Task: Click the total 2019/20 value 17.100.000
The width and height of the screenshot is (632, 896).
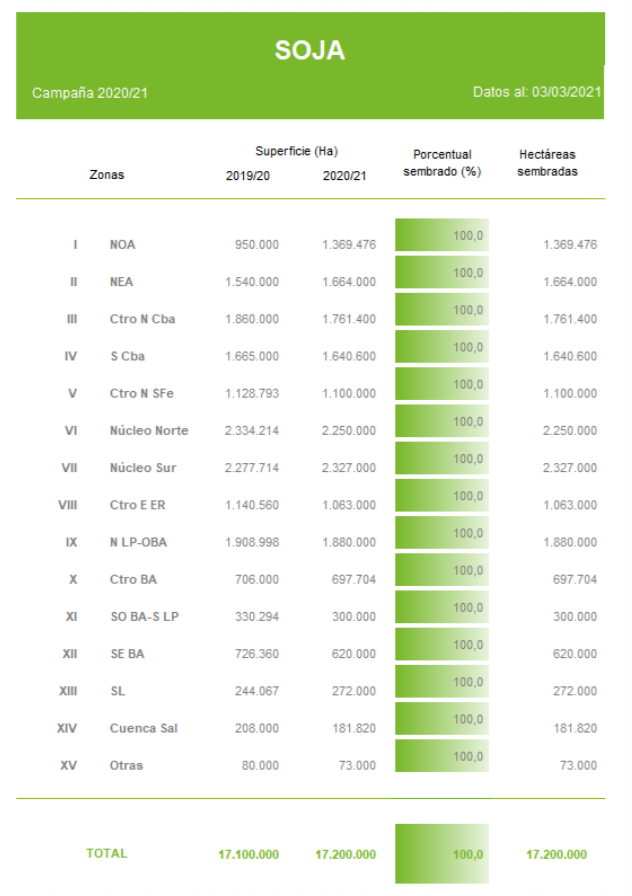Action: tap(248, 854)
